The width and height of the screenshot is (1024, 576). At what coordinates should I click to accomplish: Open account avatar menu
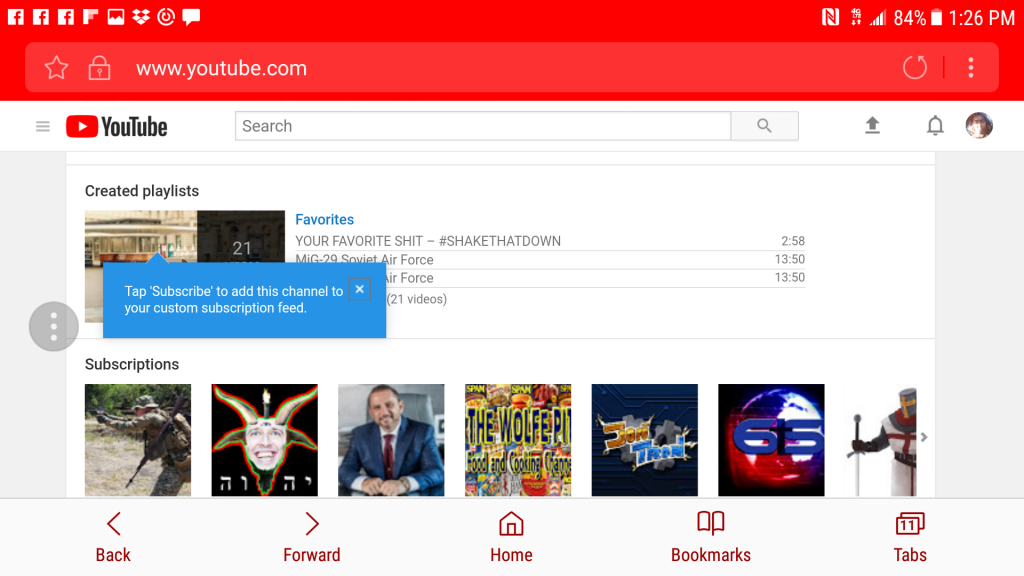[979, 125]
